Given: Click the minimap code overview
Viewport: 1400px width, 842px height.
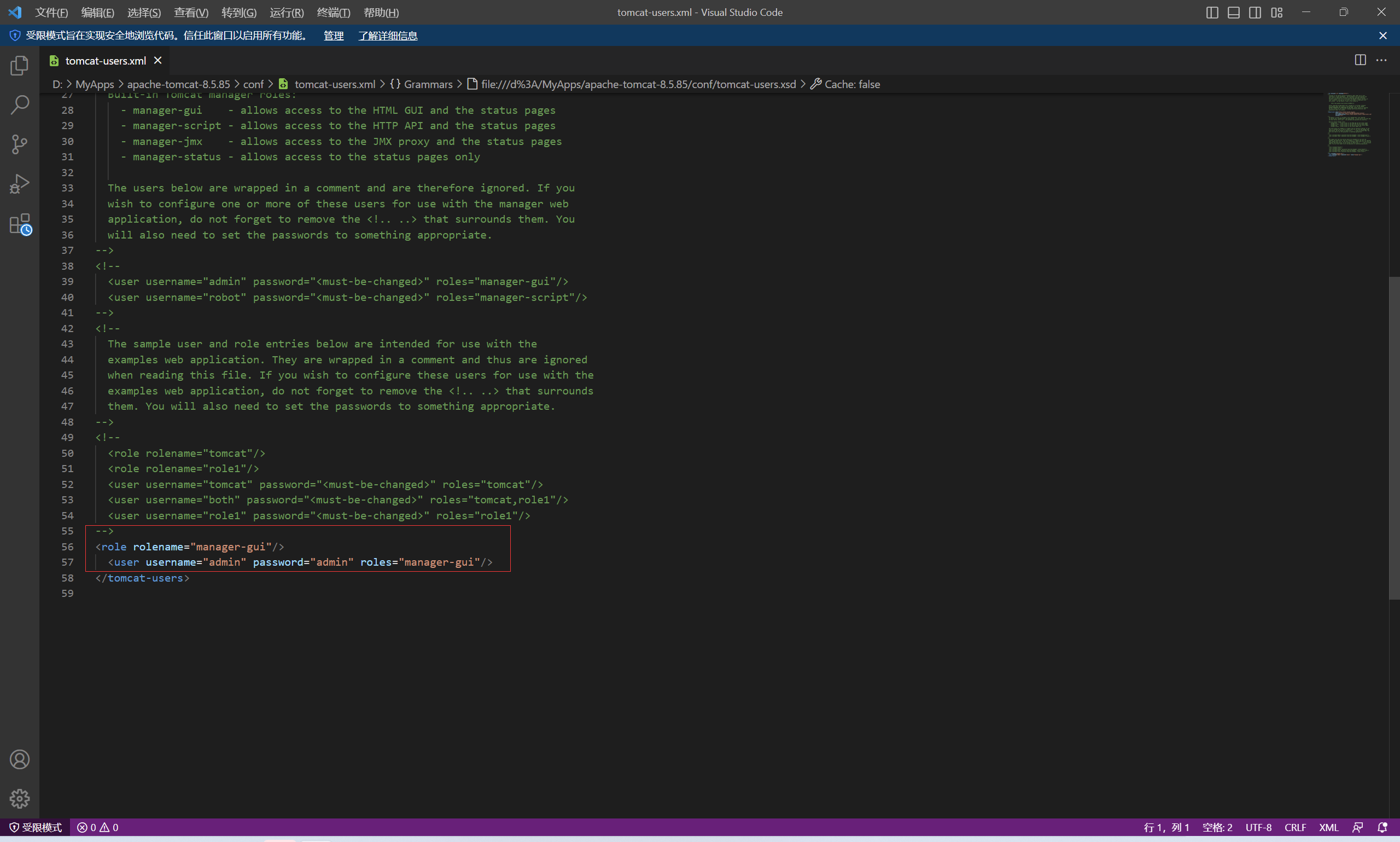Looking at the screenshot, I should [x=1350, y=125].
